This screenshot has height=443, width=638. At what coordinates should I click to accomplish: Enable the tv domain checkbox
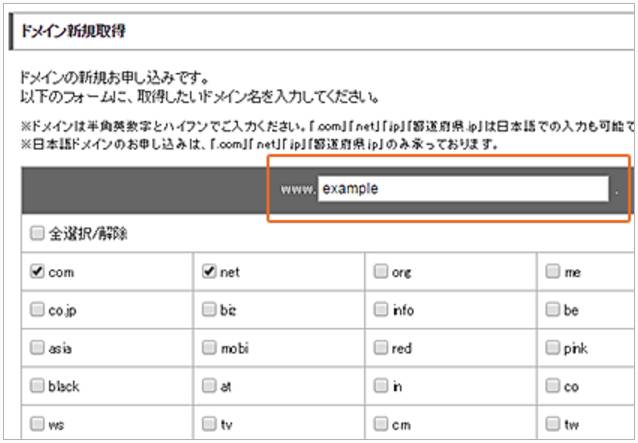[209, 424]
